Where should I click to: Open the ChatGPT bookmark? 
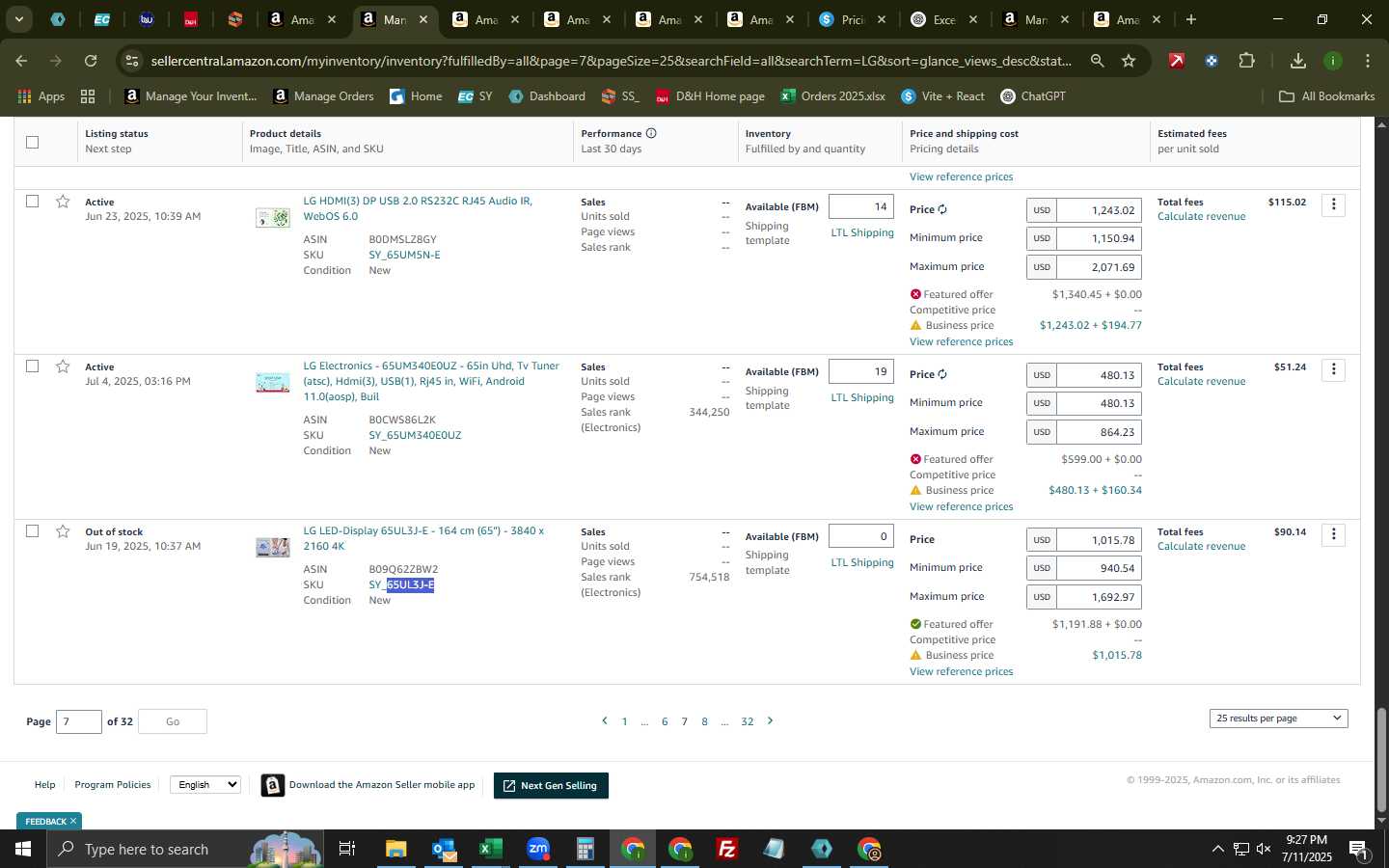(x=1032, y=96)
